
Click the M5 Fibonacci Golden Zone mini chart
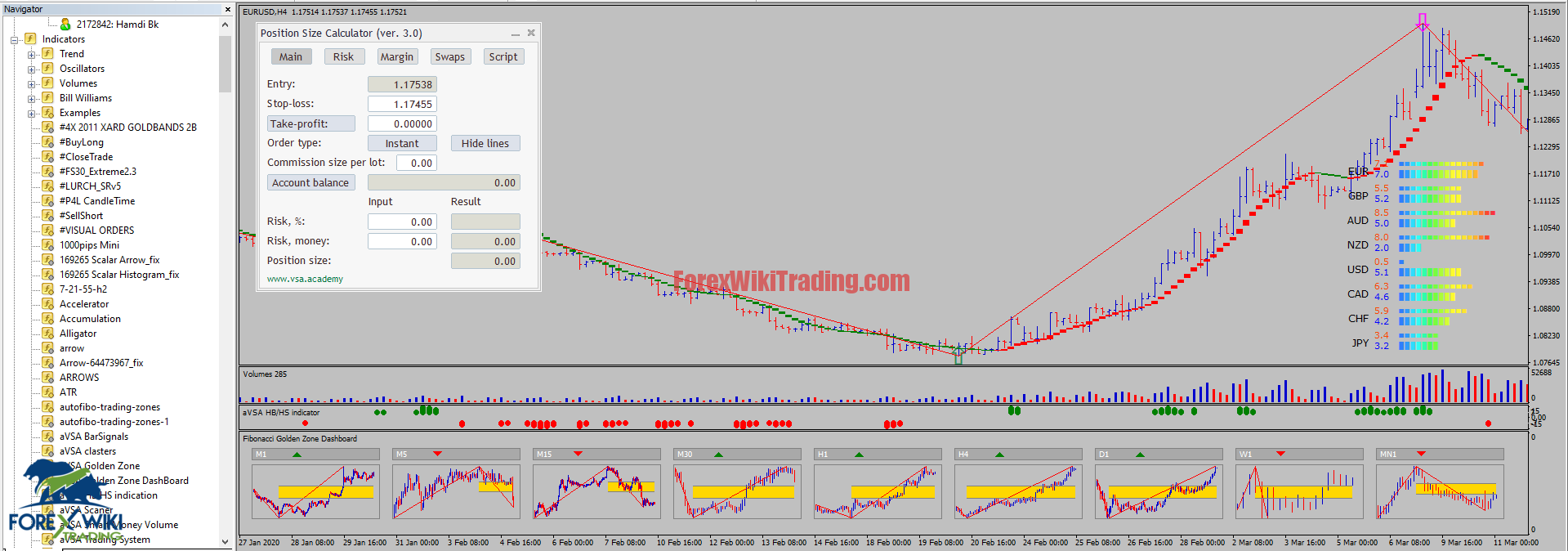[x=456, y=492]
